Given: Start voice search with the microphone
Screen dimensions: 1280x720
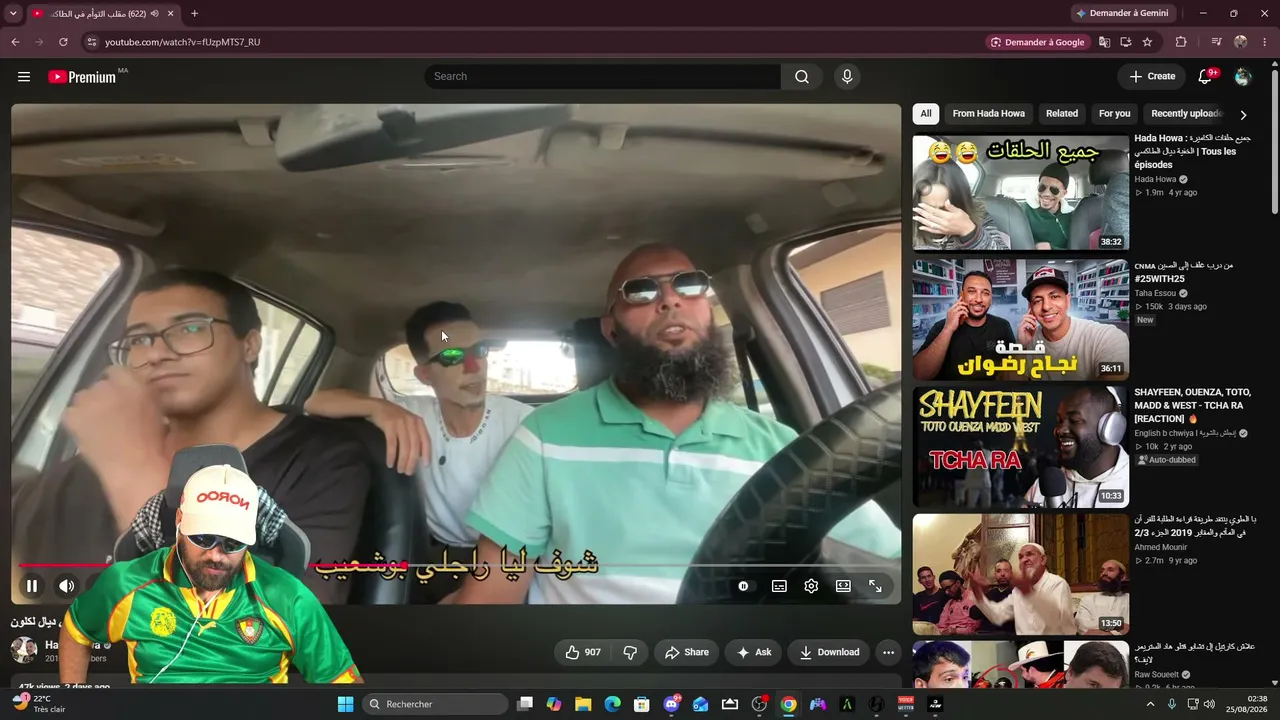Looking at the screenshot, I should (847, 76).
